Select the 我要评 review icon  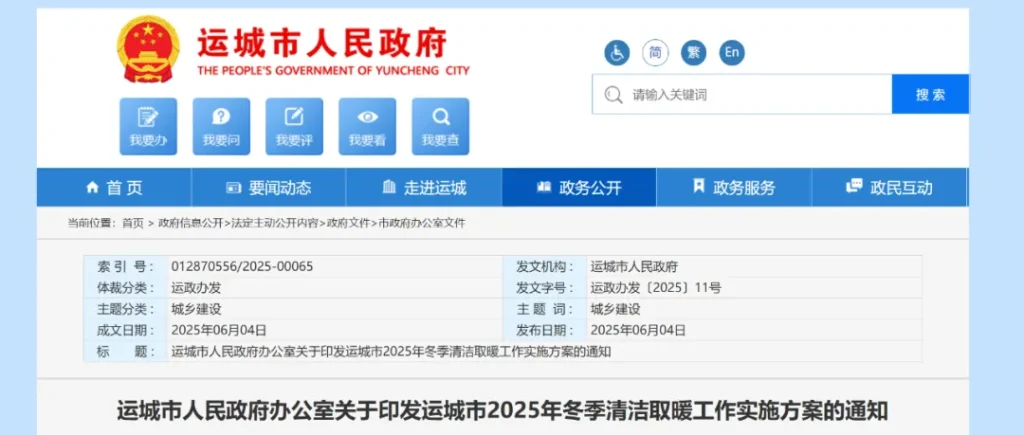294,125
